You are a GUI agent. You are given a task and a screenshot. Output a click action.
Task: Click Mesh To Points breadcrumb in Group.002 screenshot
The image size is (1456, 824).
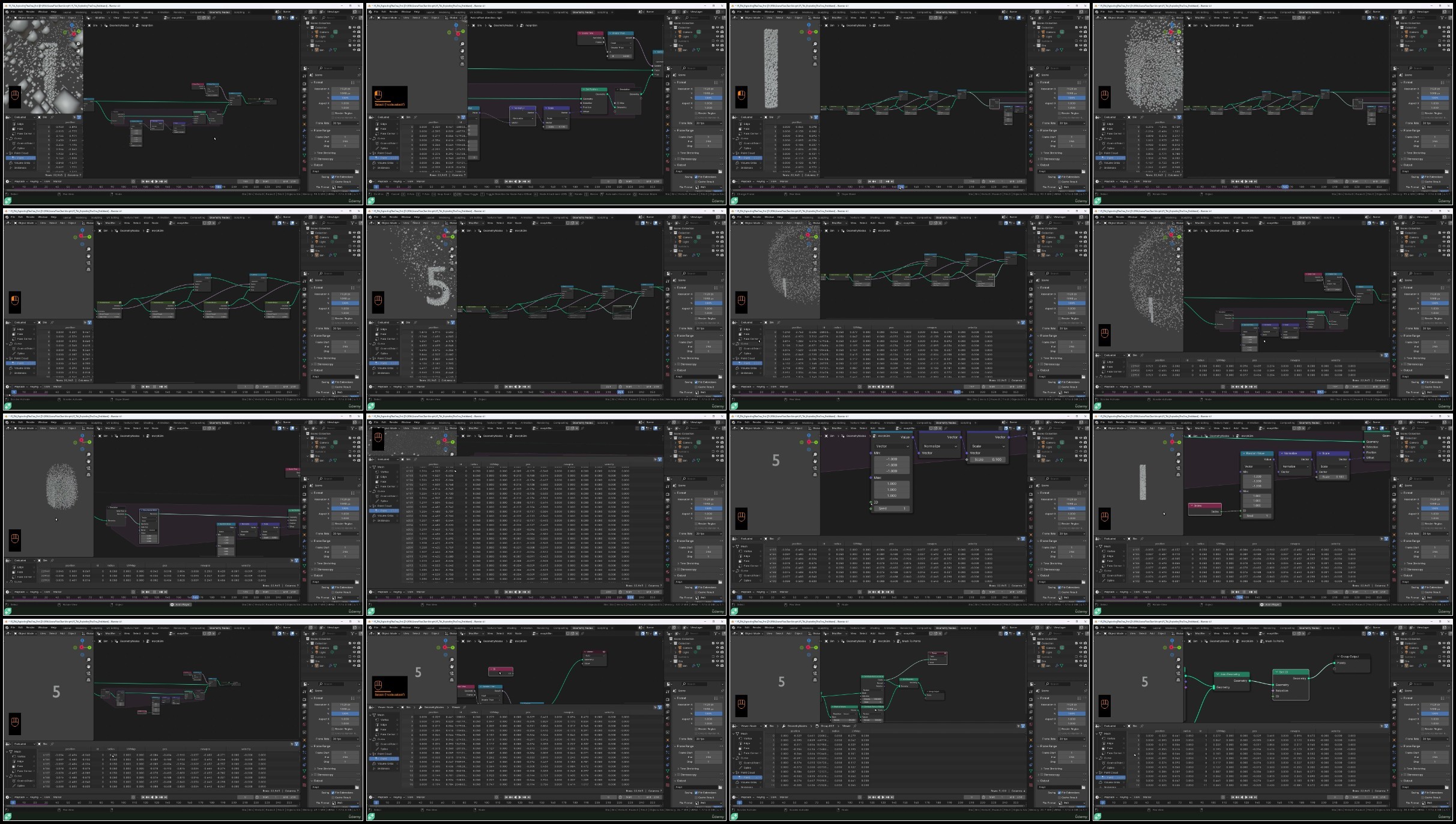coord(909,641)
